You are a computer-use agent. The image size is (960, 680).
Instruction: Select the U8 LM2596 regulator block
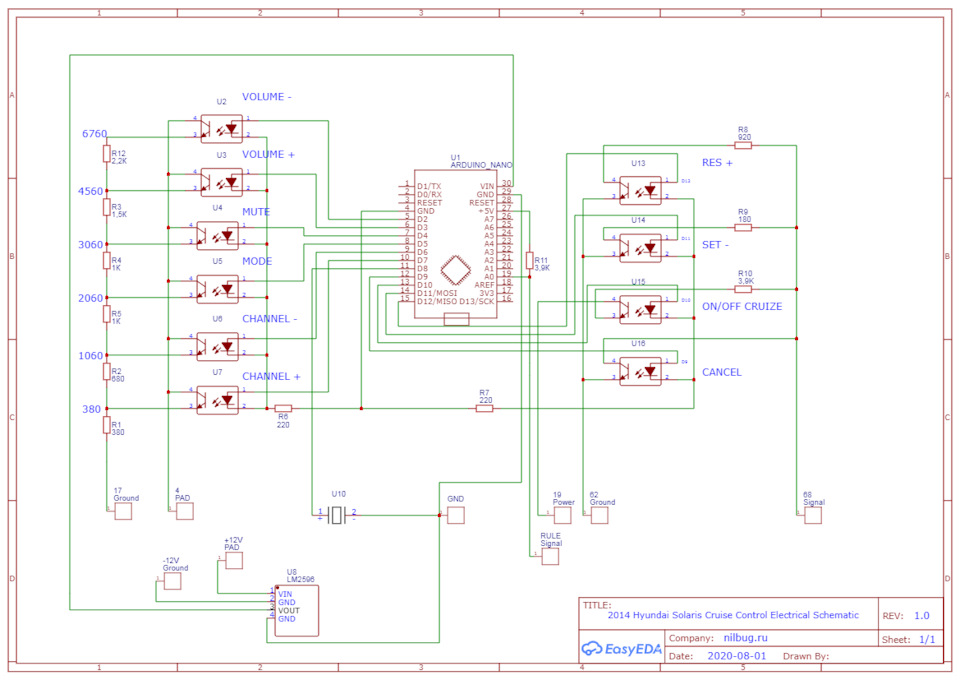coord(296,611)
